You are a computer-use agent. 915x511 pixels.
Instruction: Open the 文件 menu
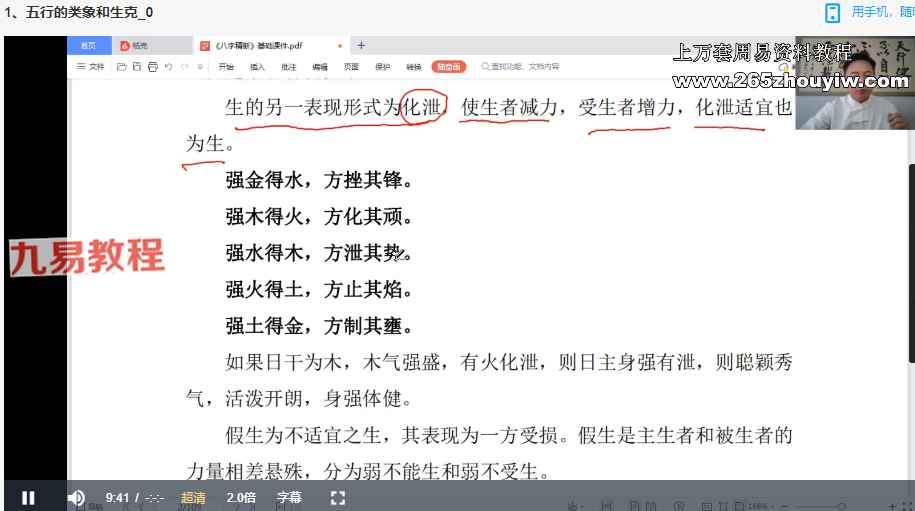[x=90, y=67]
